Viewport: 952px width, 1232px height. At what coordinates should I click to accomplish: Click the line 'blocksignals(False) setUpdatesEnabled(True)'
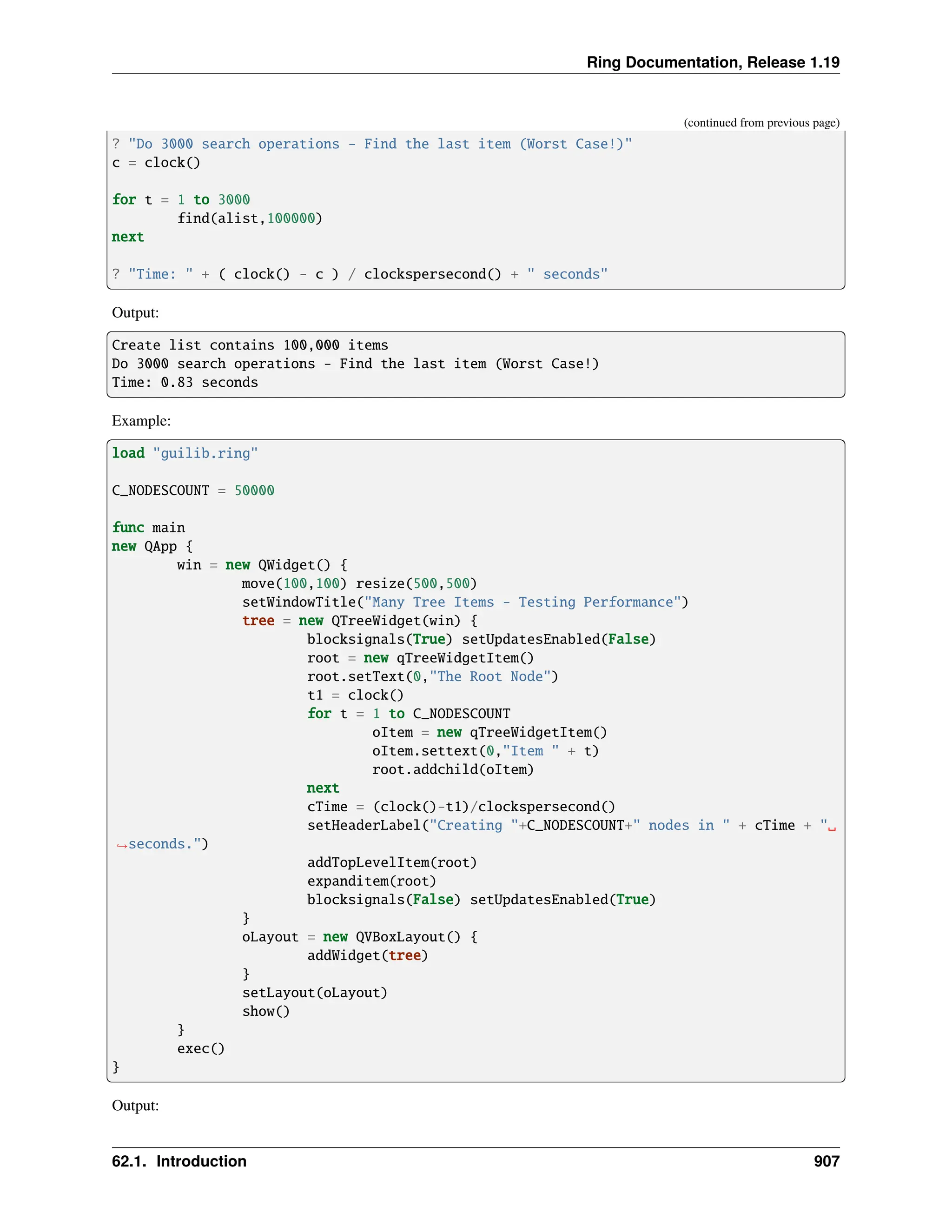tap(482, 900)
